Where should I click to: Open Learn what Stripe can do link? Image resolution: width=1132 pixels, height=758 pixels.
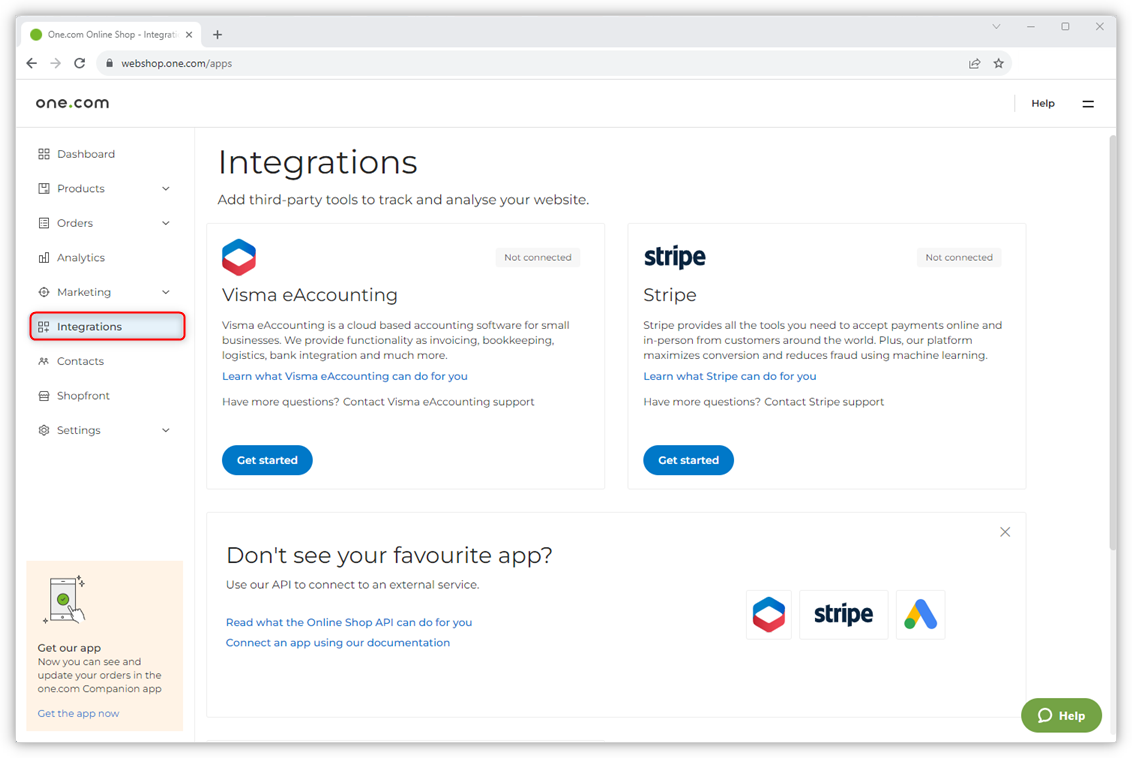point(730,376)
